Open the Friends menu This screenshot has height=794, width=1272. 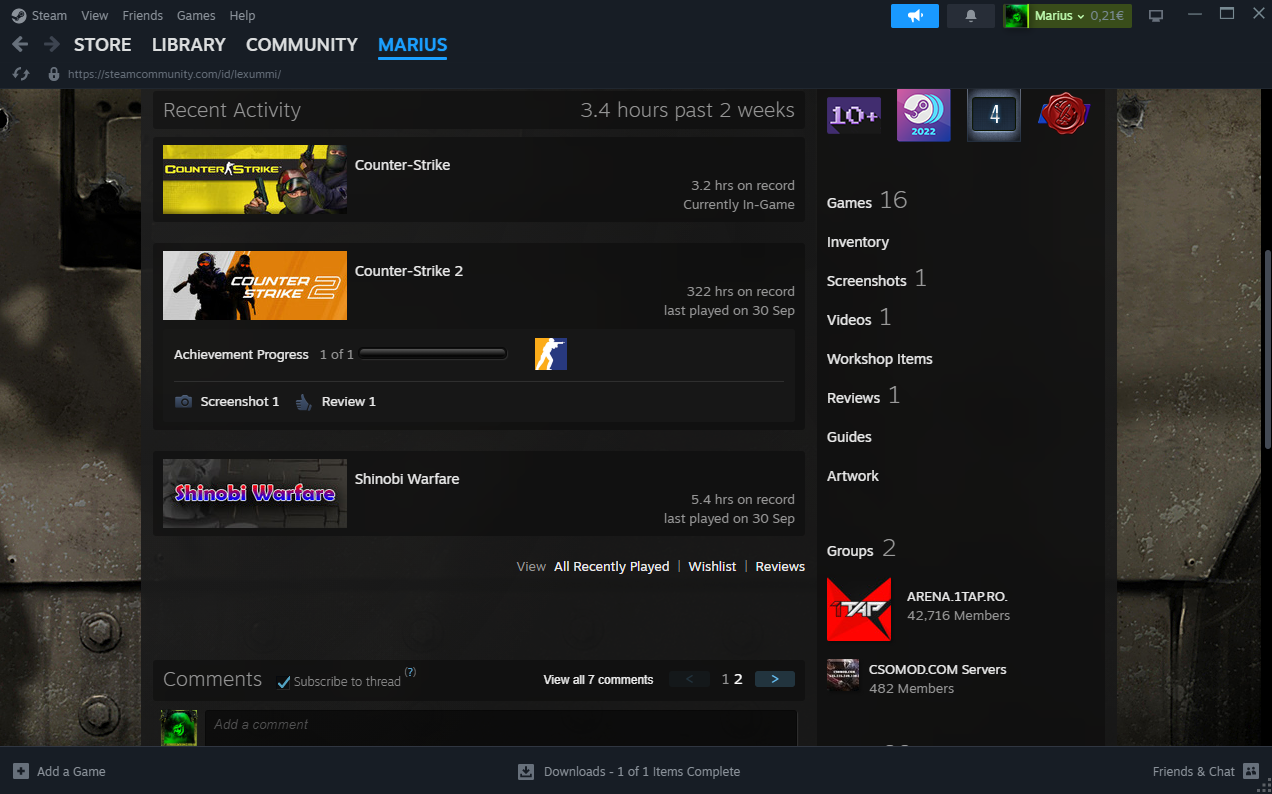(x=142, y=16)
